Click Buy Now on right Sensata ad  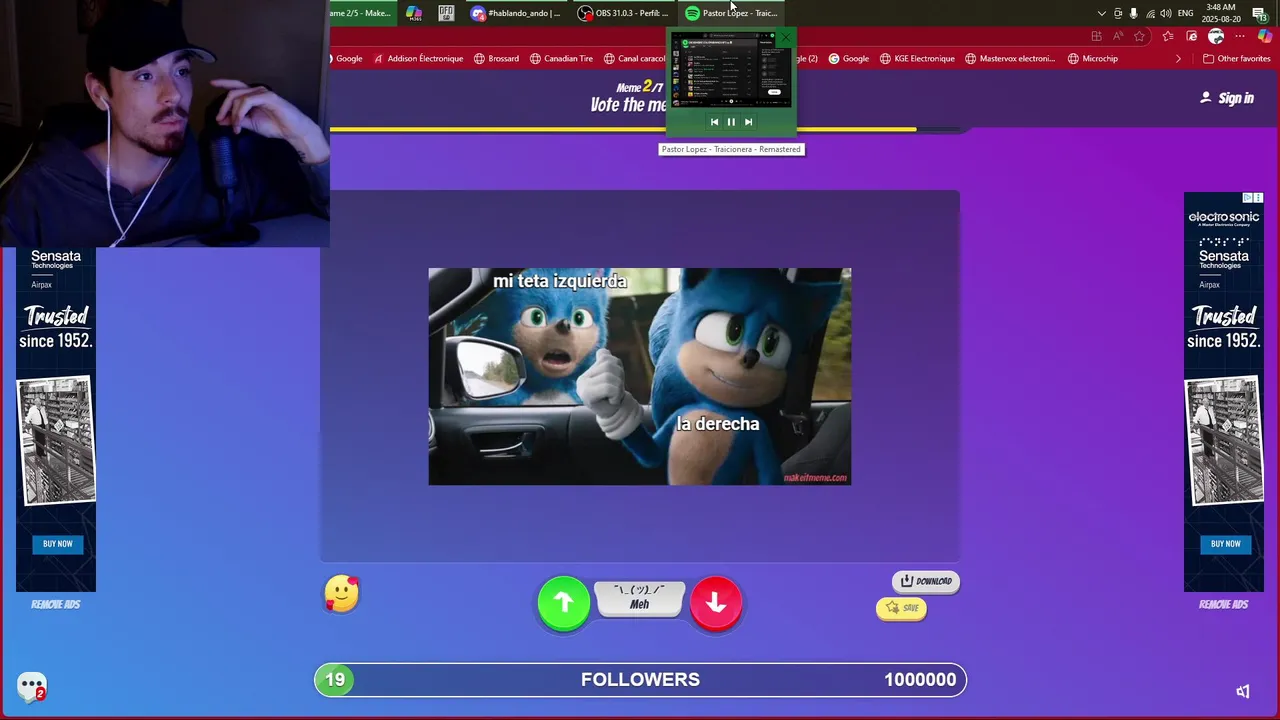tap(1226, 544)
